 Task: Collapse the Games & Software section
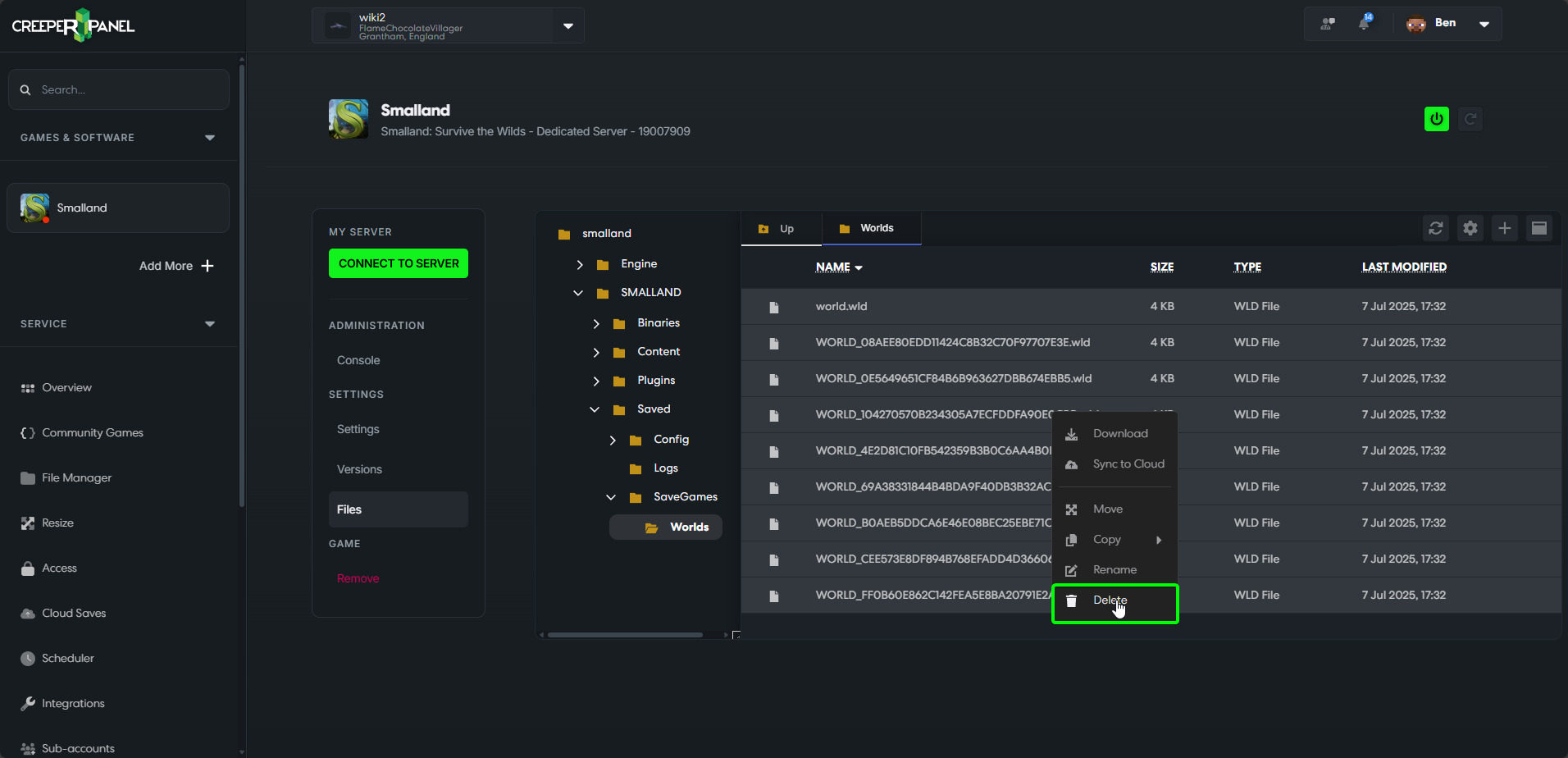210,138
